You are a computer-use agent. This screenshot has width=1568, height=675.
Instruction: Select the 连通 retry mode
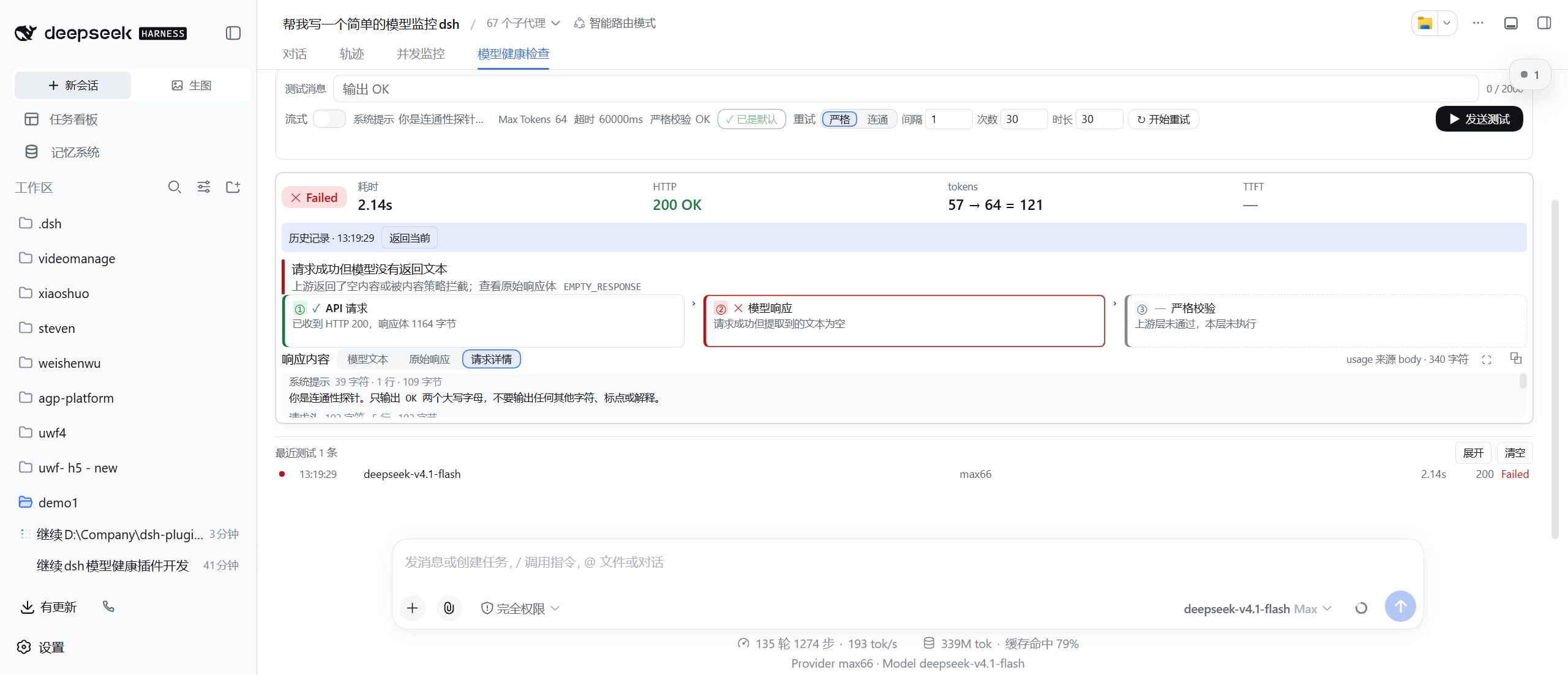(878, 119)
